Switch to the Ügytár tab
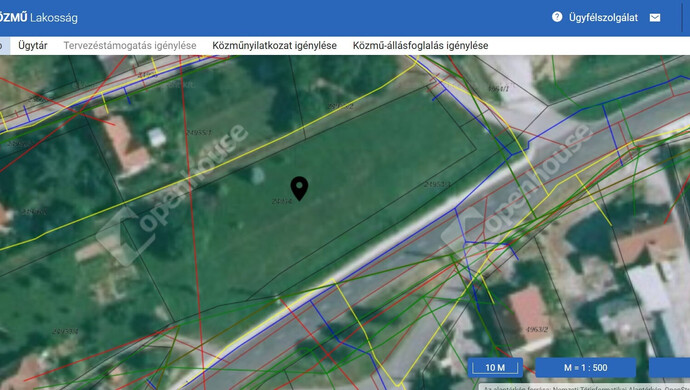 click(x=33, y=45)
